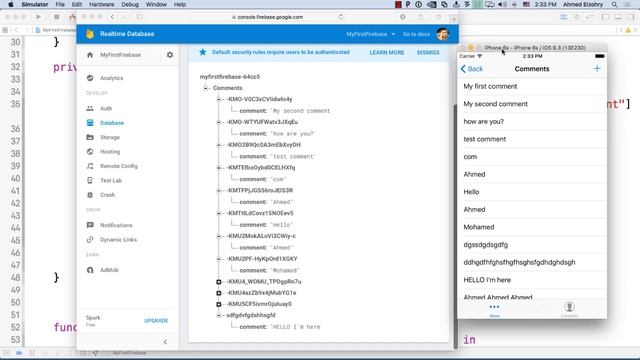Tap the 'how are you?' row
This screenshot has width=640, height=360.
pos(532,121)
